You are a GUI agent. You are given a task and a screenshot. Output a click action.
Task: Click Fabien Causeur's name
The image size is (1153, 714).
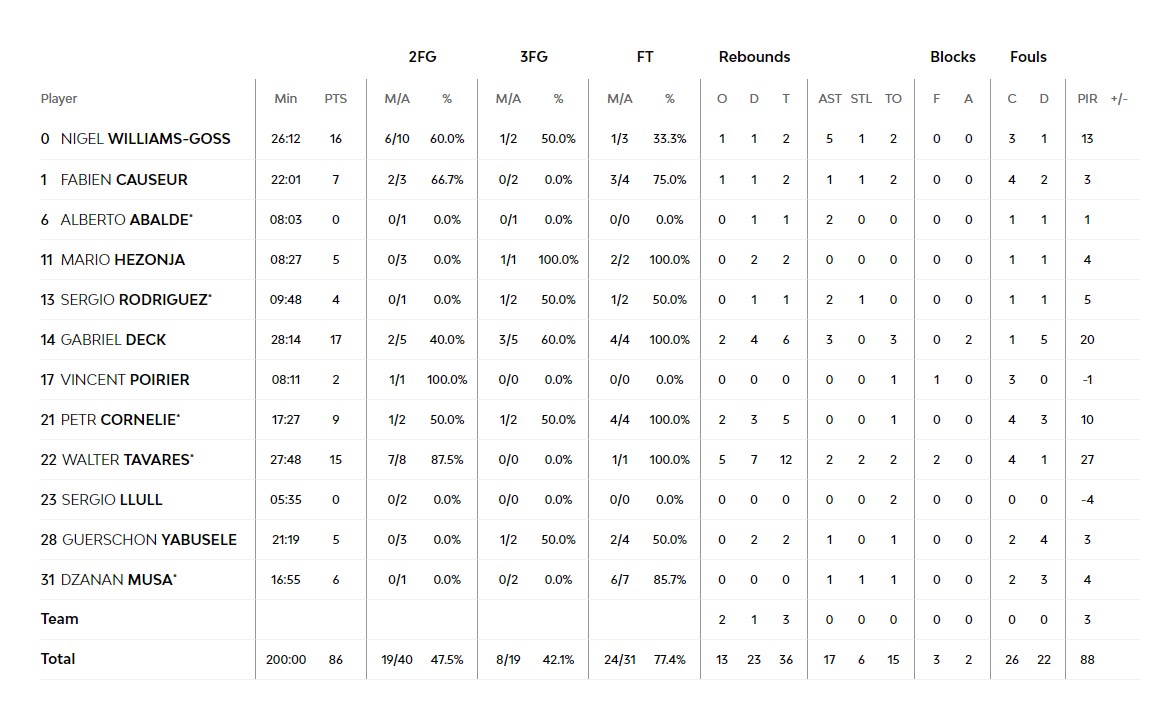pyautogui.click(x=124, y=180)
